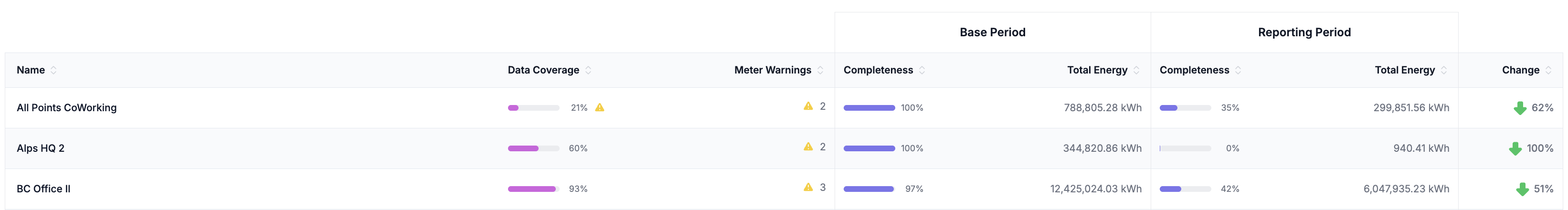Screen dimensions: 1568x210
Task: Click meter warning icon for BC Office II
Action: (x=808, y=188)
